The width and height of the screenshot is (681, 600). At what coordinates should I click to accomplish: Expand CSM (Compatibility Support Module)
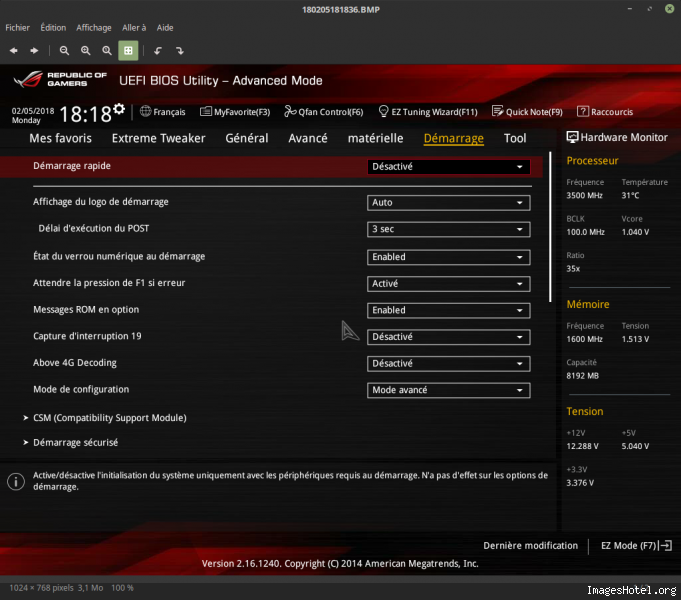(109, 418)
